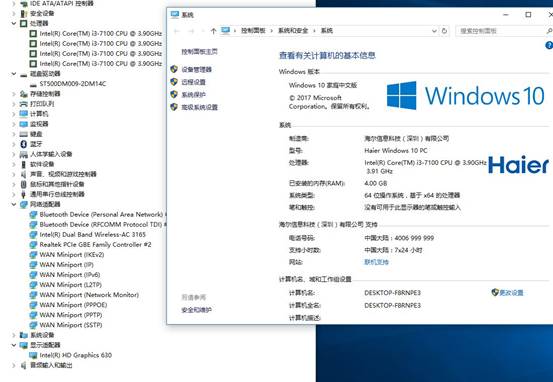
Task: Open 控制面板主页 from the sidebar
Action: tap(200, 52)
